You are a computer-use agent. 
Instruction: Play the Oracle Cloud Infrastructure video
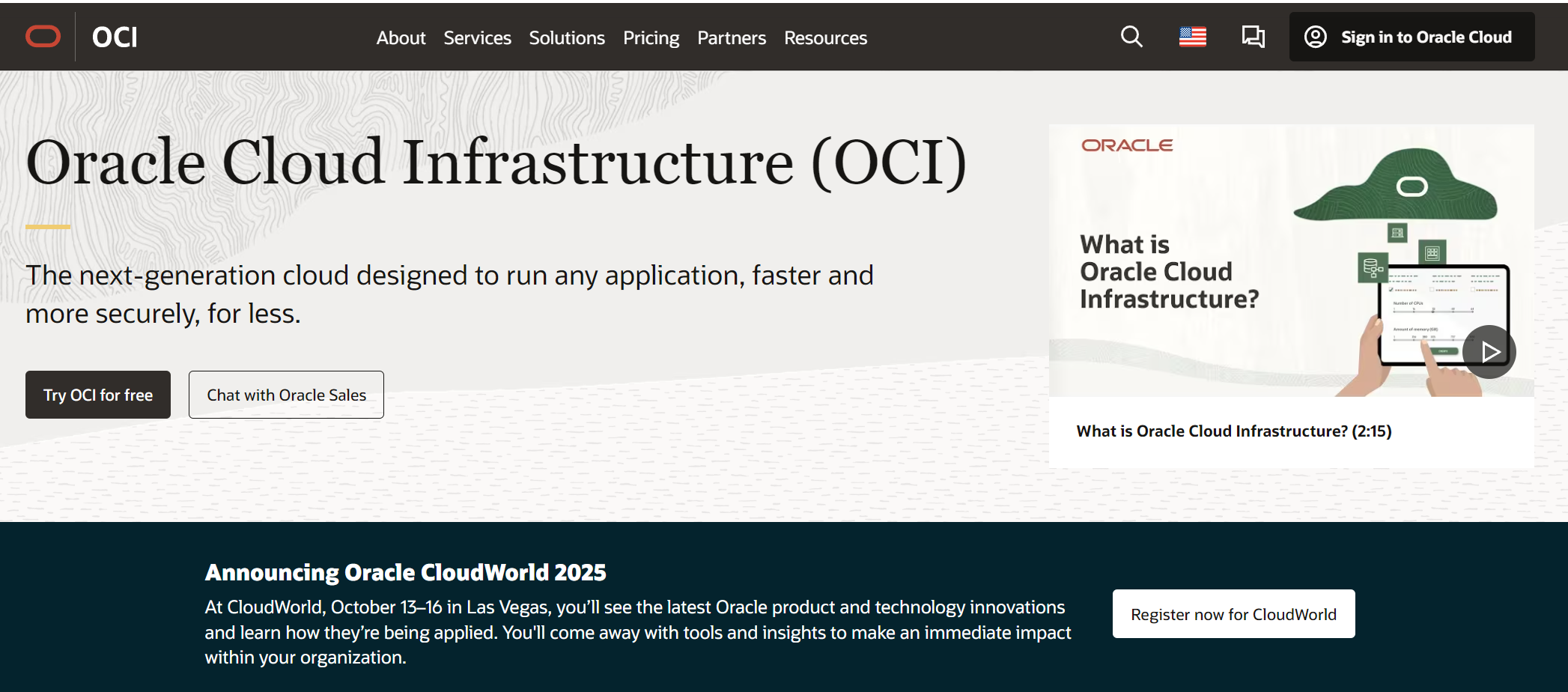pyautogui.click(x=1489, y=351)
